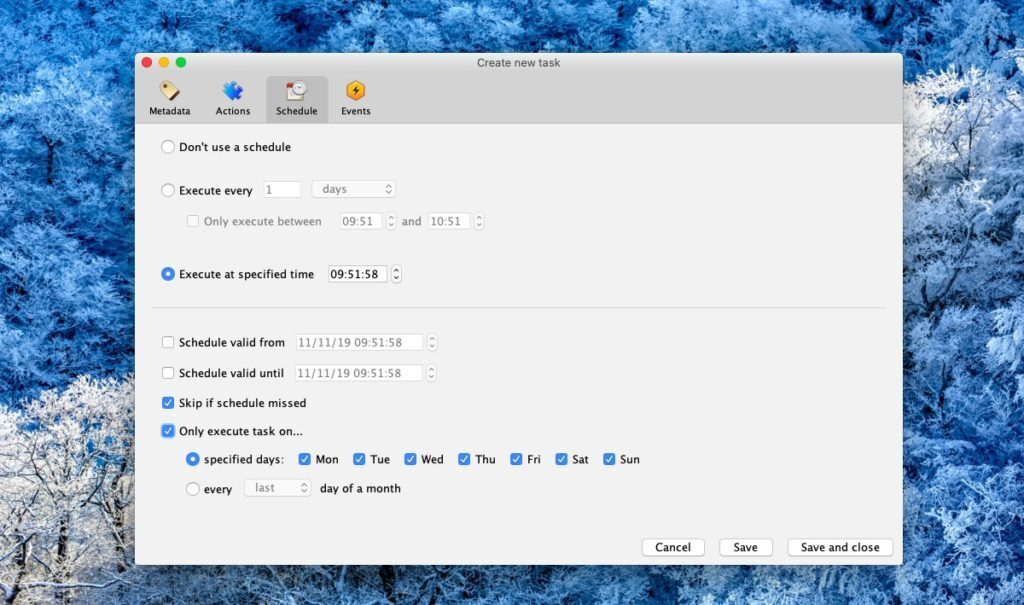Uncheck "Skip if schedule missed"
1024x605 pixels.
click(x=167, y=403)
